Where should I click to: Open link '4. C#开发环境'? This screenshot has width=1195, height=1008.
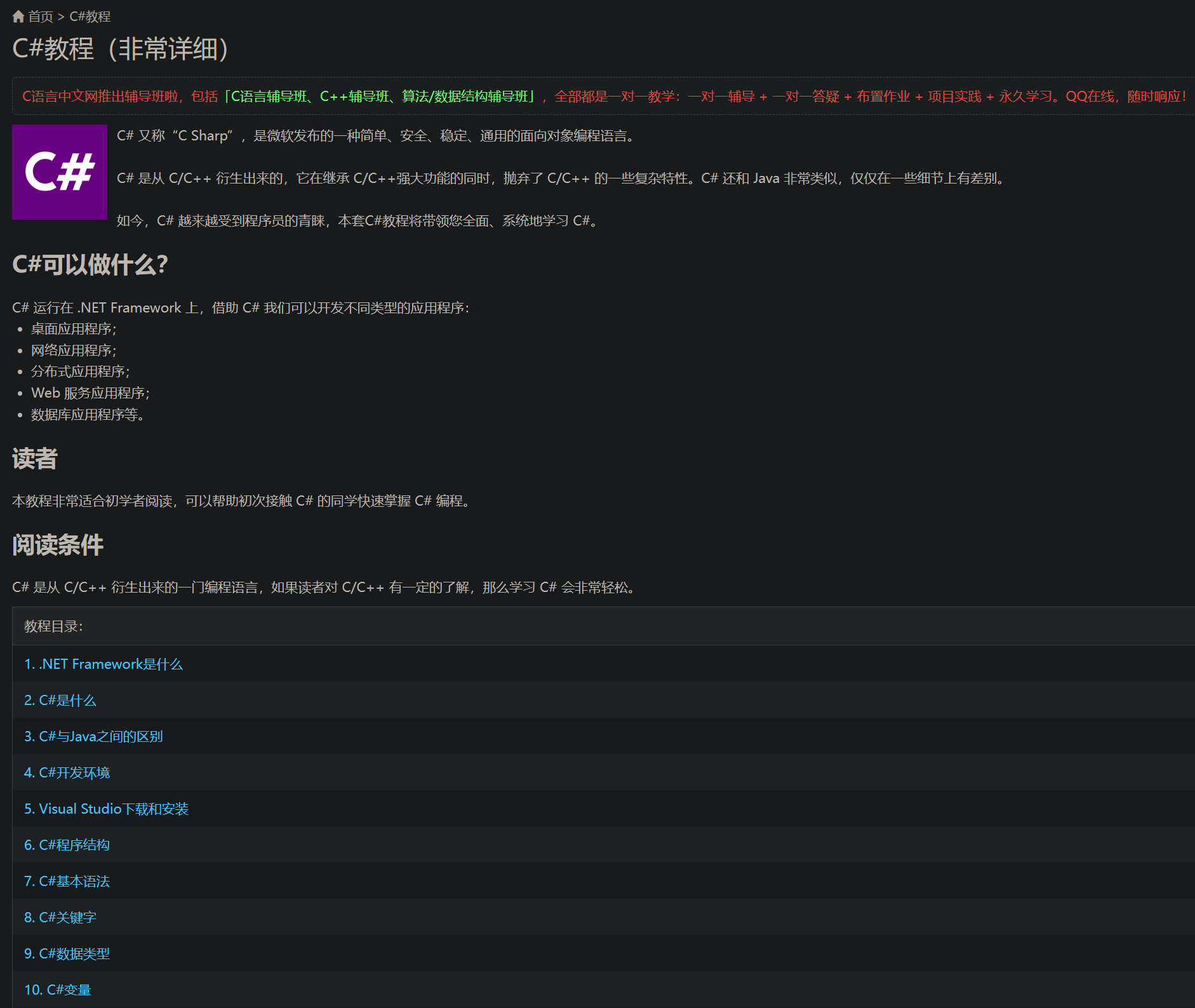[67, 772]
